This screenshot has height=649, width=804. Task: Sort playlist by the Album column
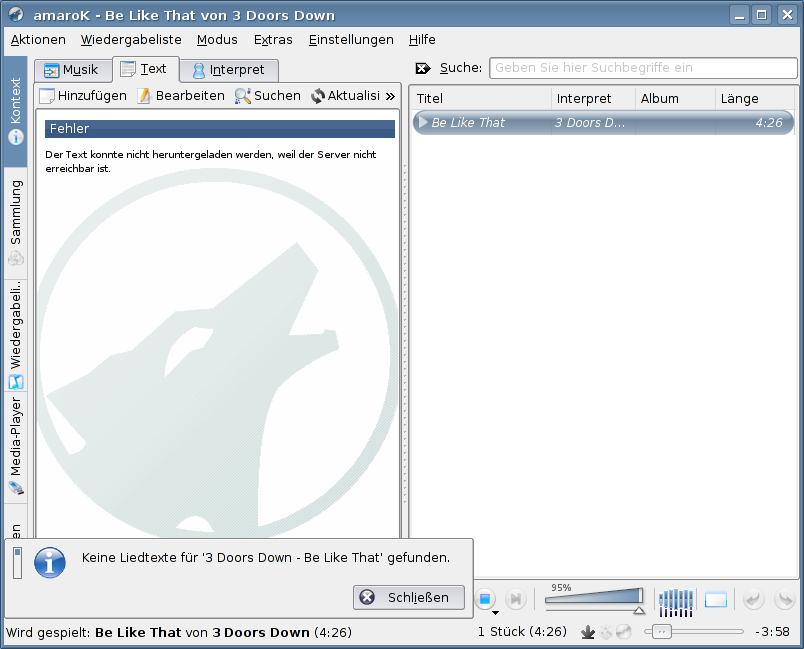pyautogui.click(x=675, y=98)
